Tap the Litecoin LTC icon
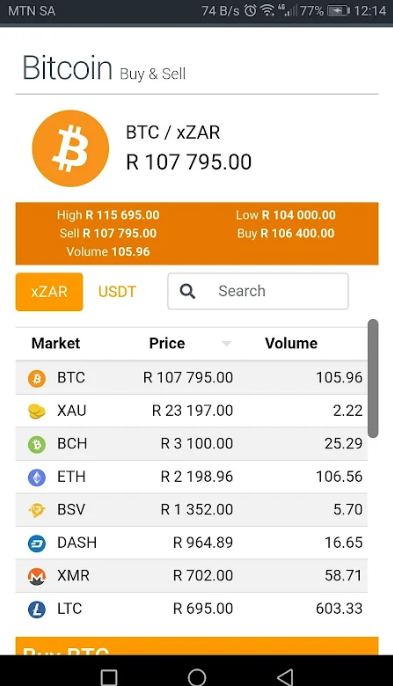Image resolution: width=393 pixels, height=686 pixels. [x=37, y=609]
